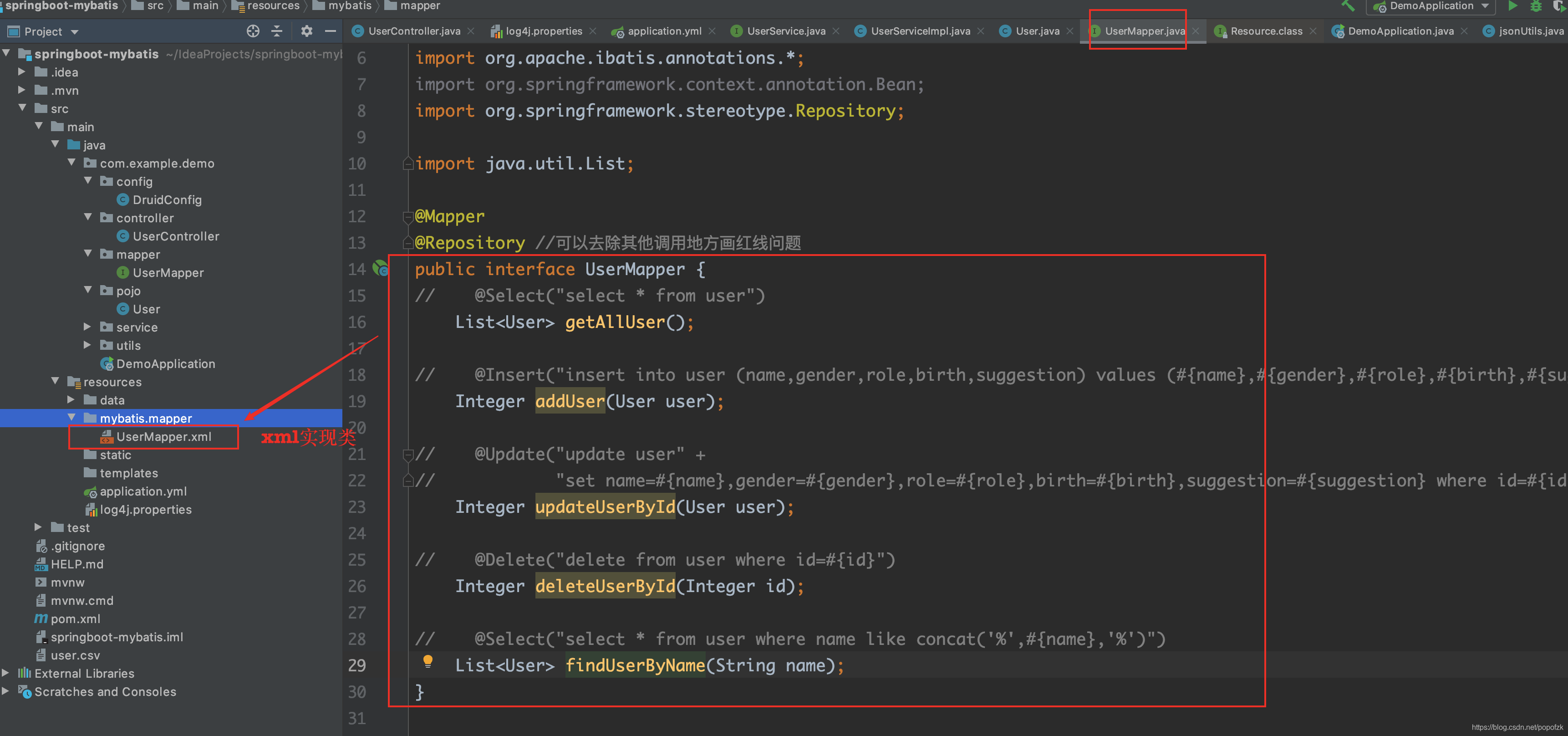Click the mybatis breadcrumb
Screen dimensions: 1568x736
point(343,6)
